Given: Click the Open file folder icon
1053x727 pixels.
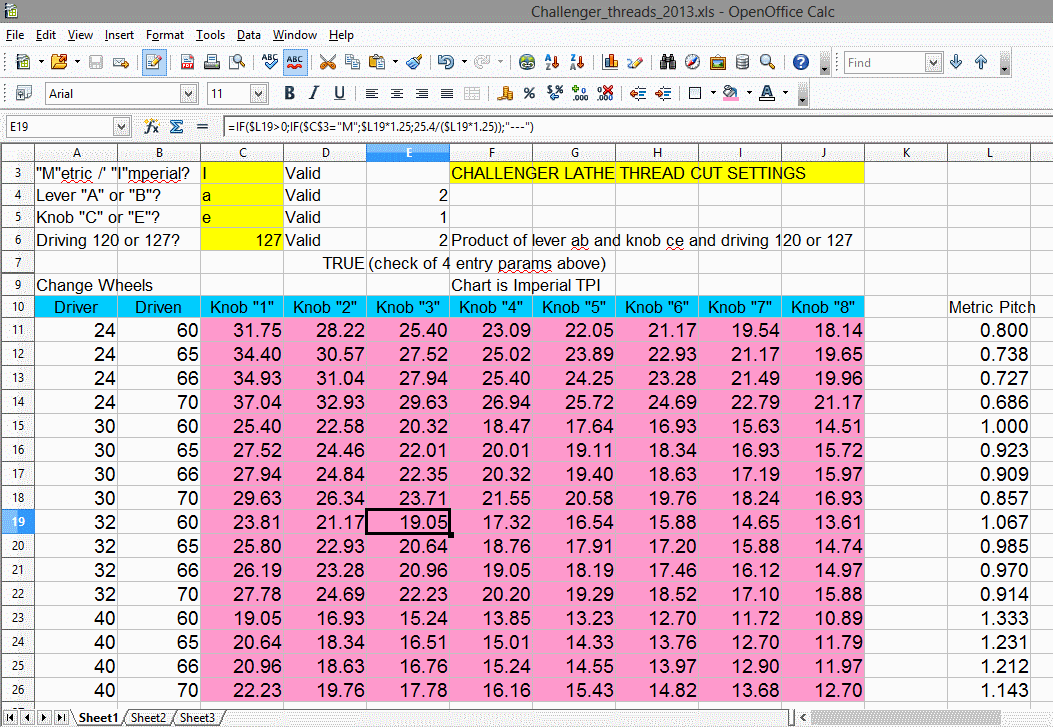Looking at the screenshot, I should coord(59,62).
